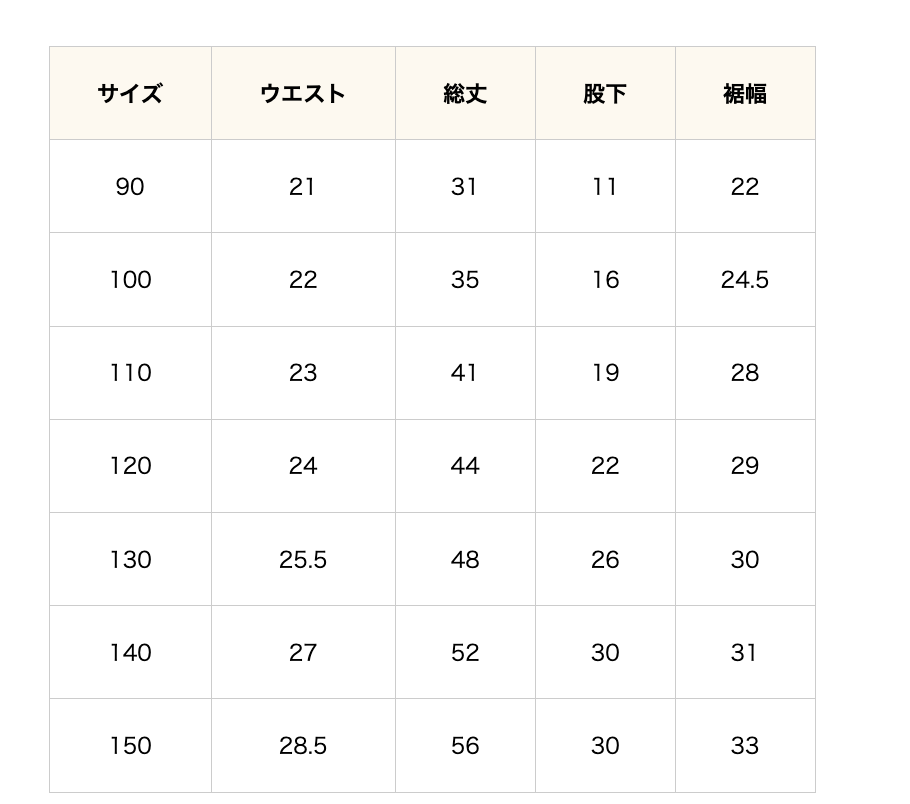Select the size 140 cell
910x804 pixels.
coord(130,653)
